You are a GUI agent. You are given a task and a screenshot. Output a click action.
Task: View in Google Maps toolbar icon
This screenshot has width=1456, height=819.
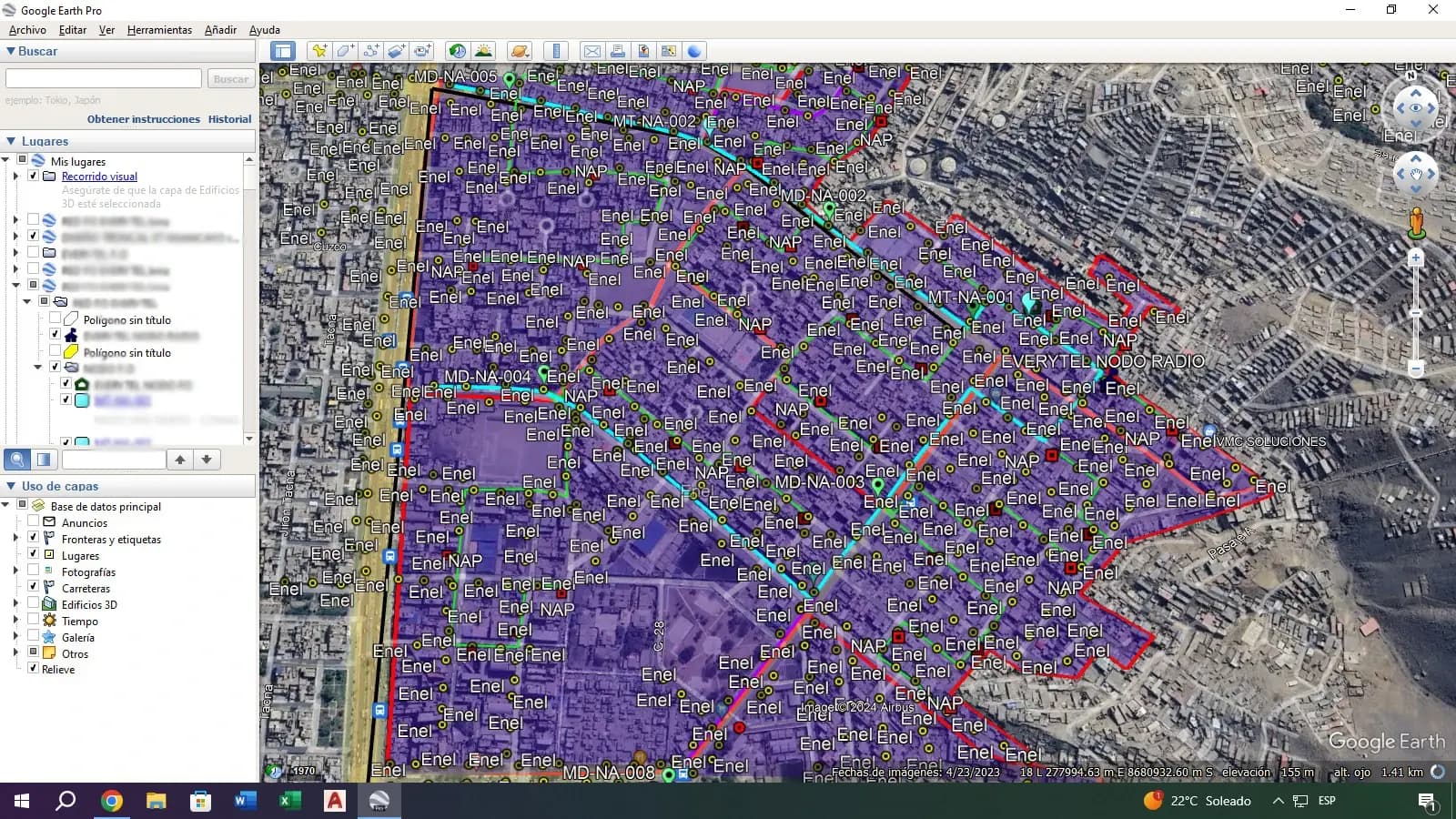click(x=669, y=51)
